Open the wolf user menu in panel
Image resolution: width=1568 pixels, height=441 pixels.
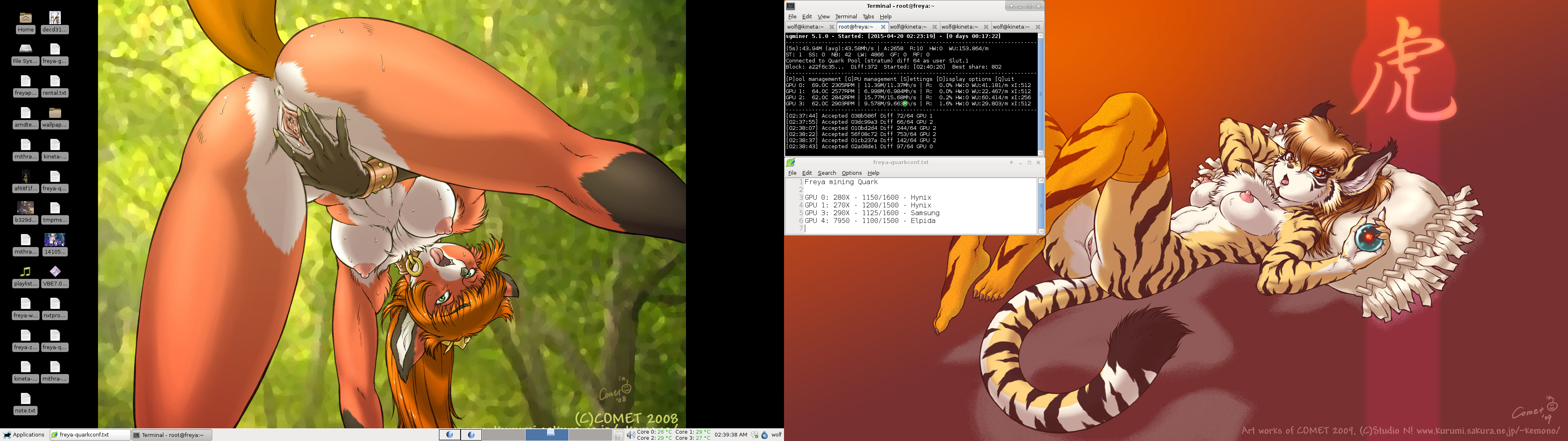click(x=776, y=435)
